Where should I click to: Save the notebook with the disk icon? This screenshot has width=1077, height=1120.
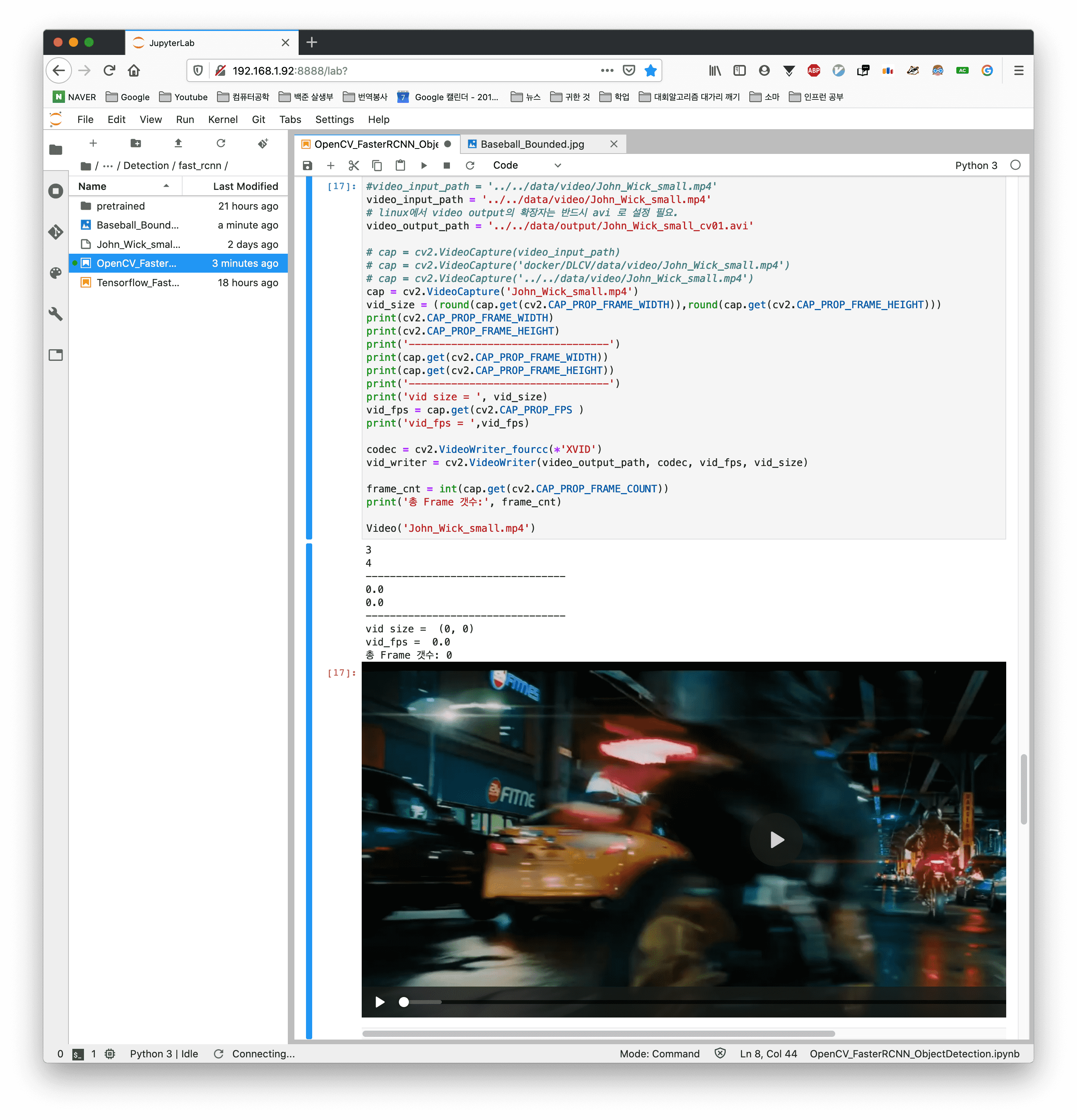pyautogui.click(x=307, y=166)
